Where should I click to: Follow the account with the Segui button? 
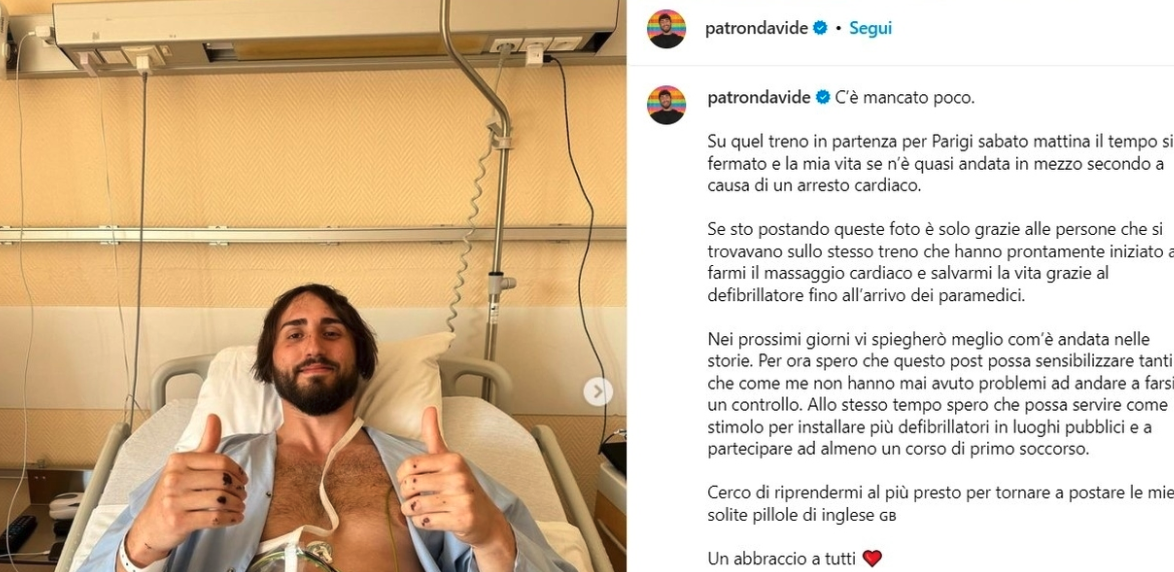(x=870, y=28)
